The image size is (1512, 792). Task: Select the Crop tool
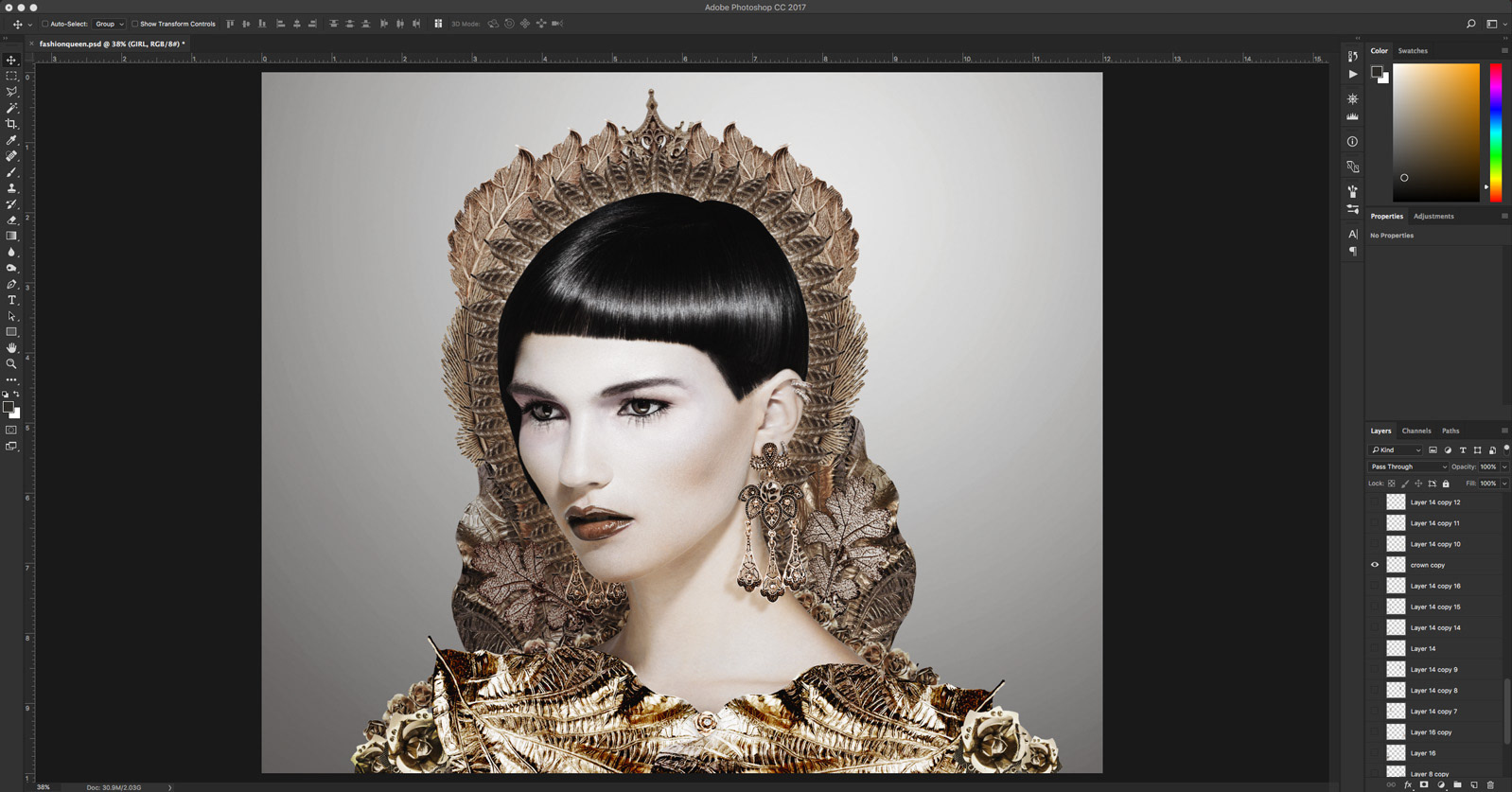tap(11, 124)
